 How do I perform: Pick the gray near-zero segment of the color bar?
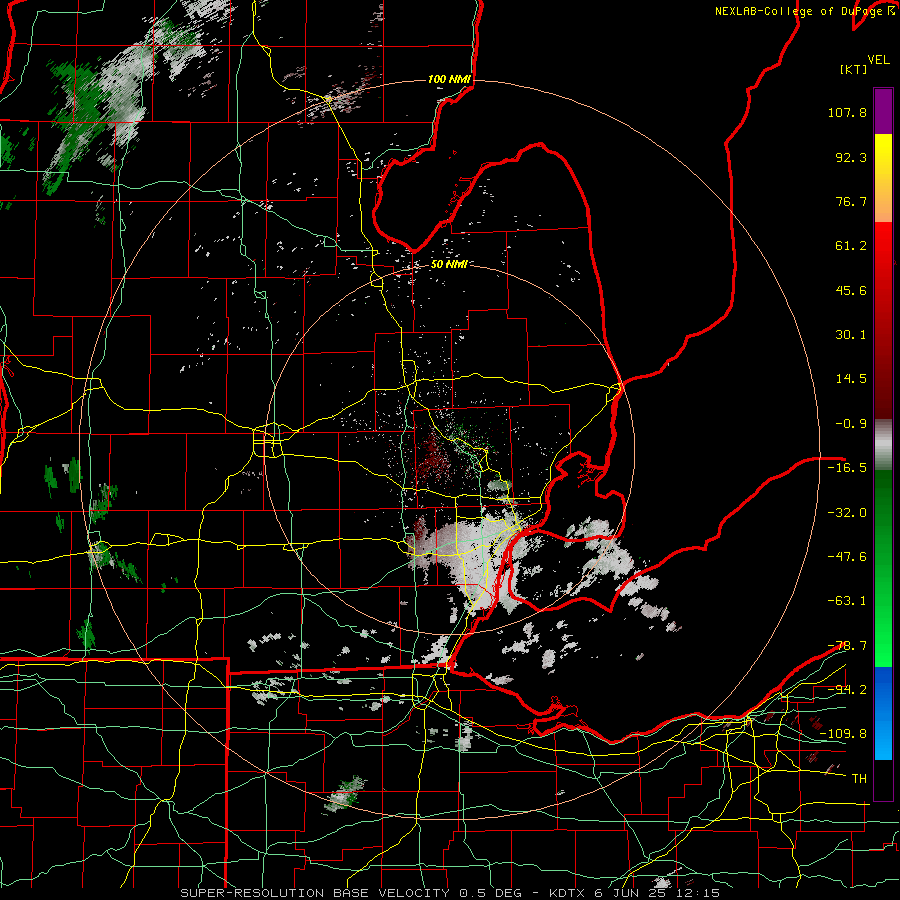883,444
